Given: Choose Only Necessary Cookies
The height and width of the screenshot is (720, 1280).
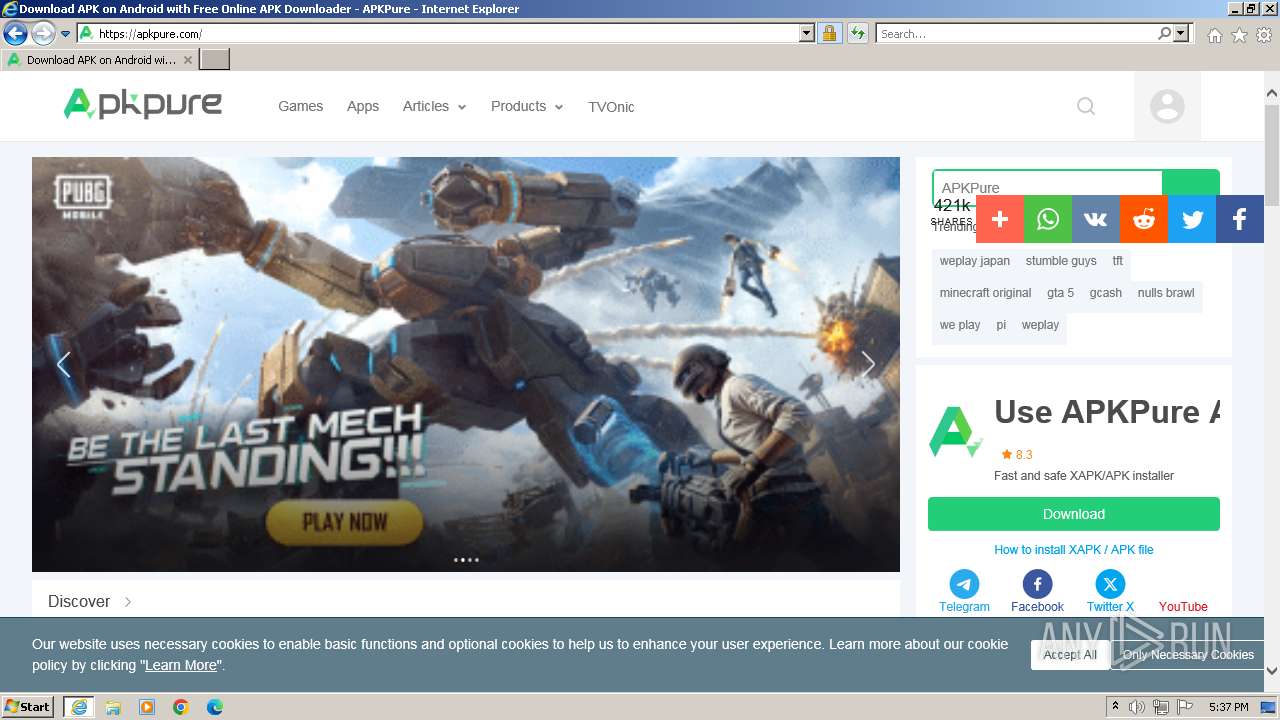Looking at the screenshot, I should 1188,655.
